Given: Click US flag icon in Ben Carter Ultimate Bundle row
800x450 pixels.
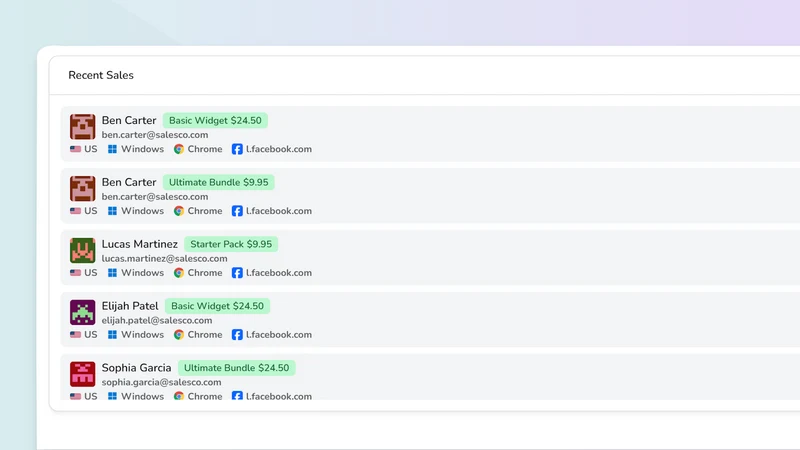Looking at the screenshot, I should [x=76, y=211].
